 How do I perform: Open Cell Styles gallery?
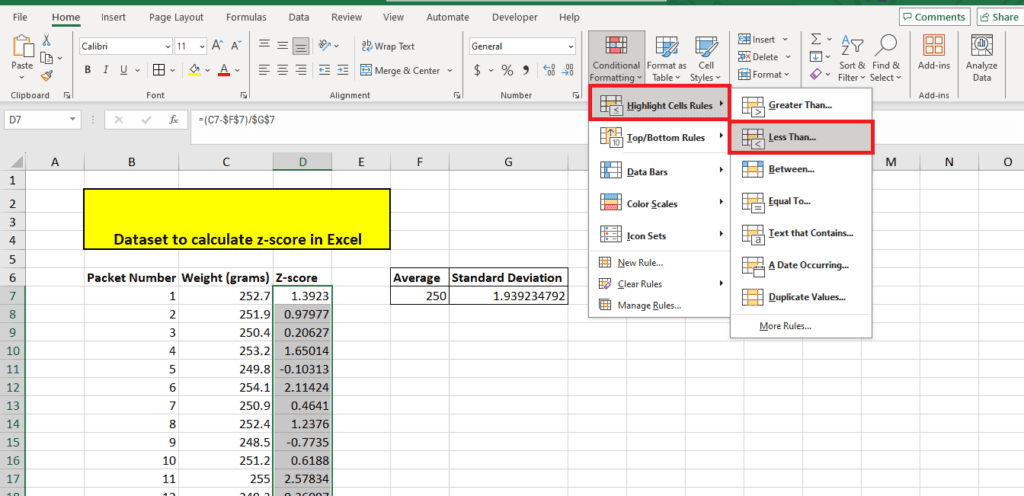(706, 59)
